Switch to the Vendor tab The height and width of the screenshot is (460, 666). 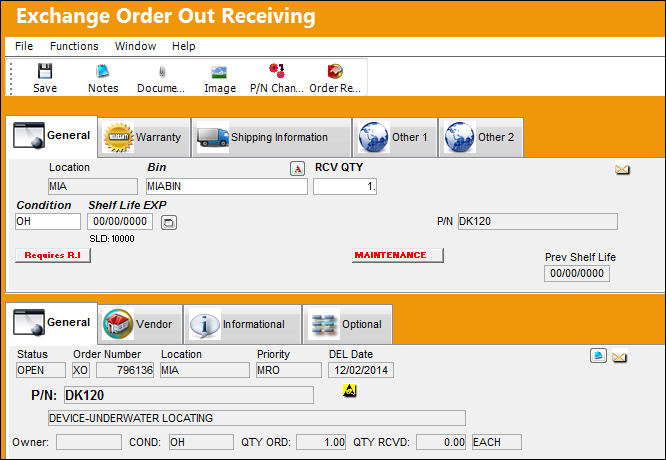pos(140,324)
